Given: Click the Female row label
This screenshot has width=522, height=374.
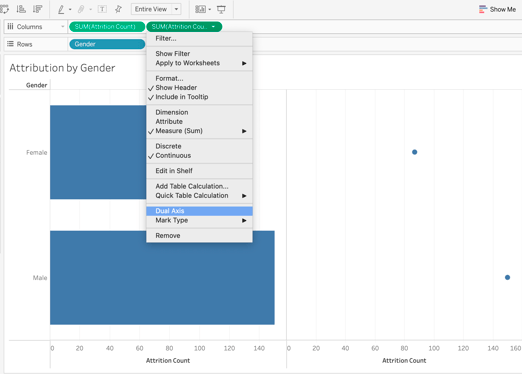Looking at the screenshot, I should pos(37,153).
